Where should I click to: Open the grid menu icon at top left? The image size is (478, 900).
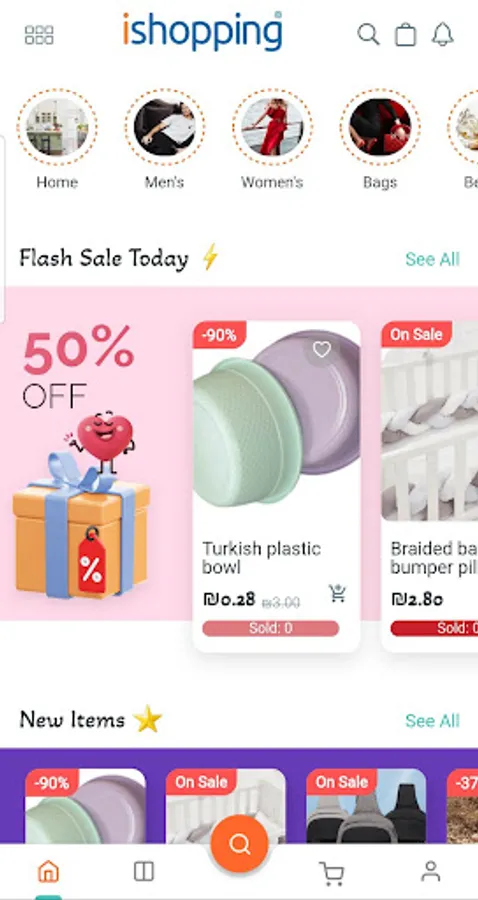coord(39,35)
